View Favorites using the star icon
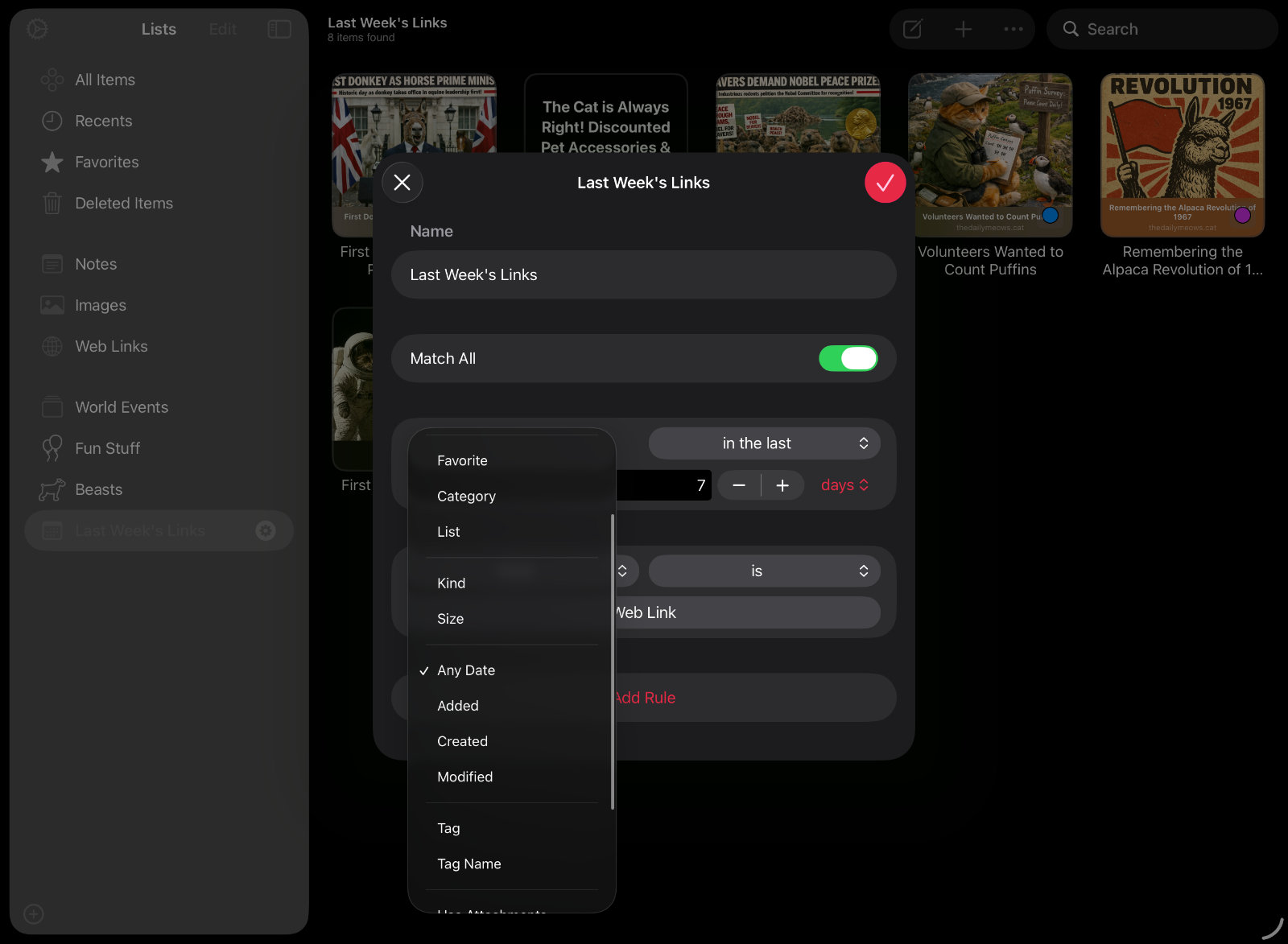The image size is (1288, 944). pos(52,162)
